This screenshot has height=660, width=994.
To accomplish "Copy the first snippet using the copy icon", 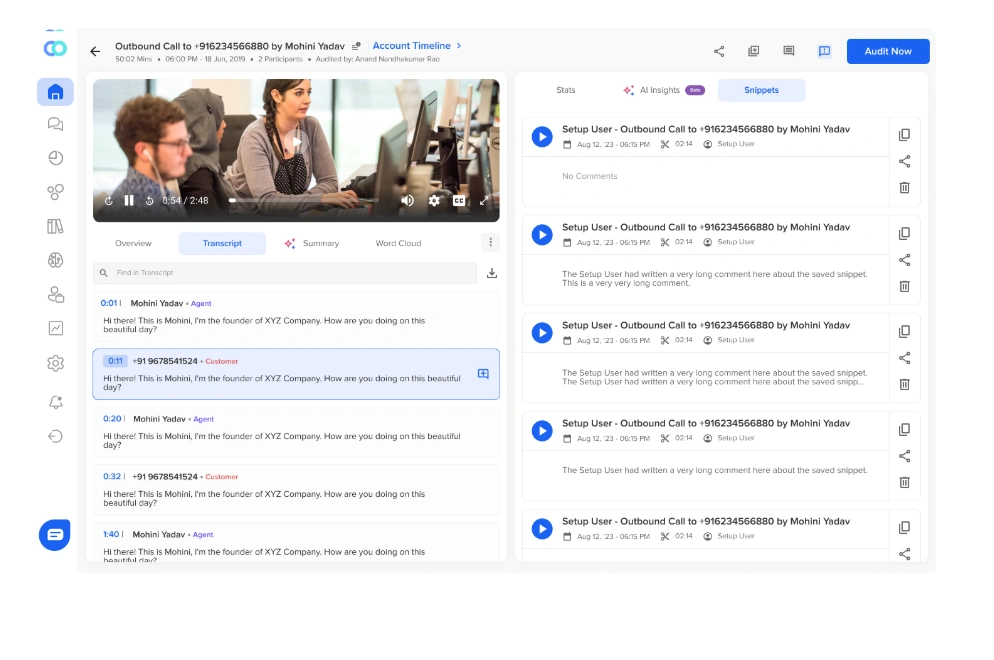I will click(x=904, y=134).
